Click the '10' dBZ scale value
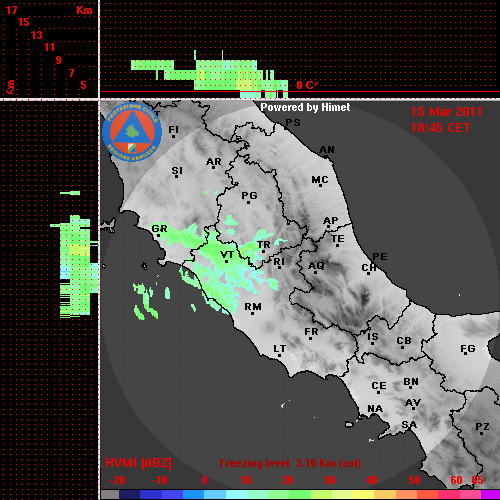Screen dimensions: 500x500 [246, 480]
